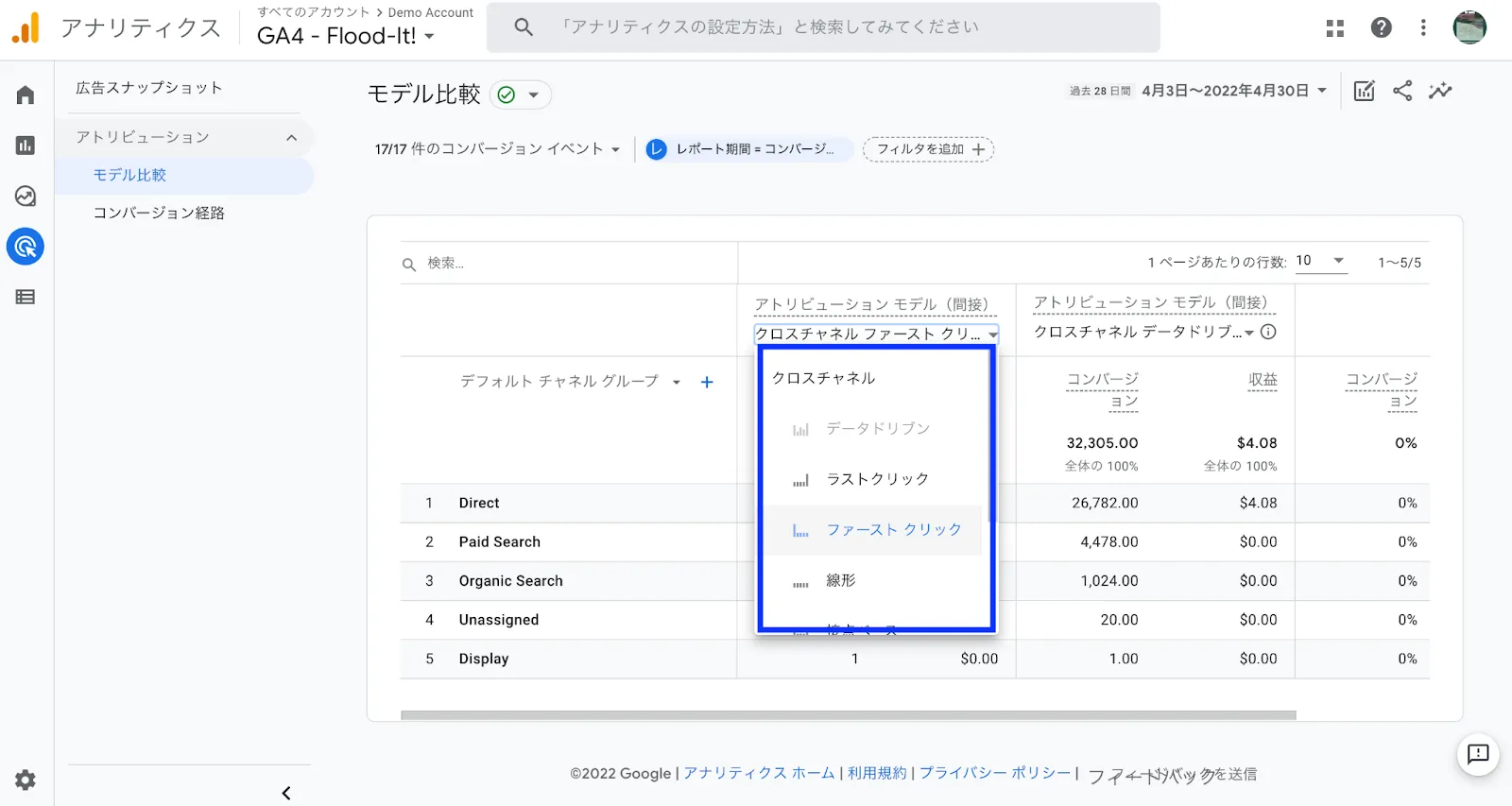
Task: Click the search magnifier icon in top bar
Action: tap(524, 27)
